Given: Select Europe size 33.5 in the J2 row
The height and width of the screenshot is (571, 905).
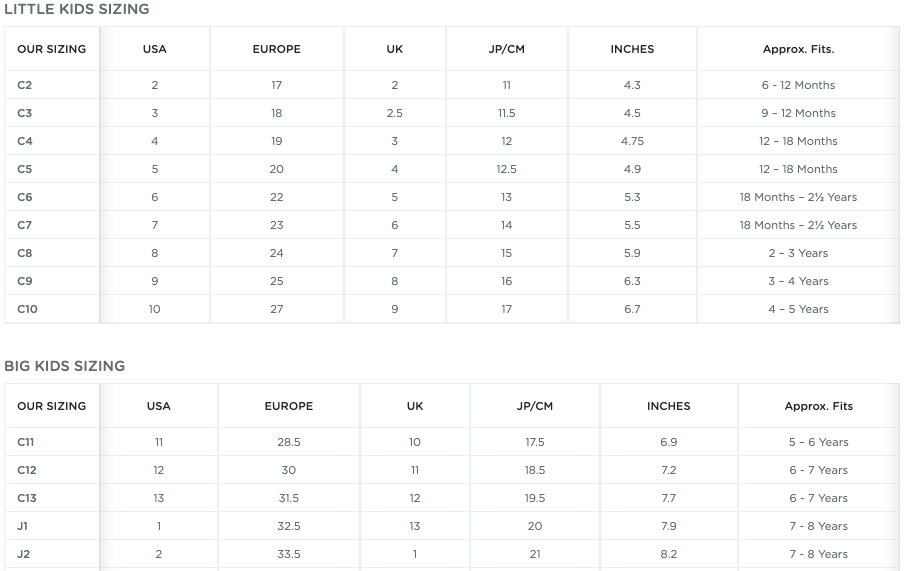Looking at the screenshot, I should tap(289, 554).
